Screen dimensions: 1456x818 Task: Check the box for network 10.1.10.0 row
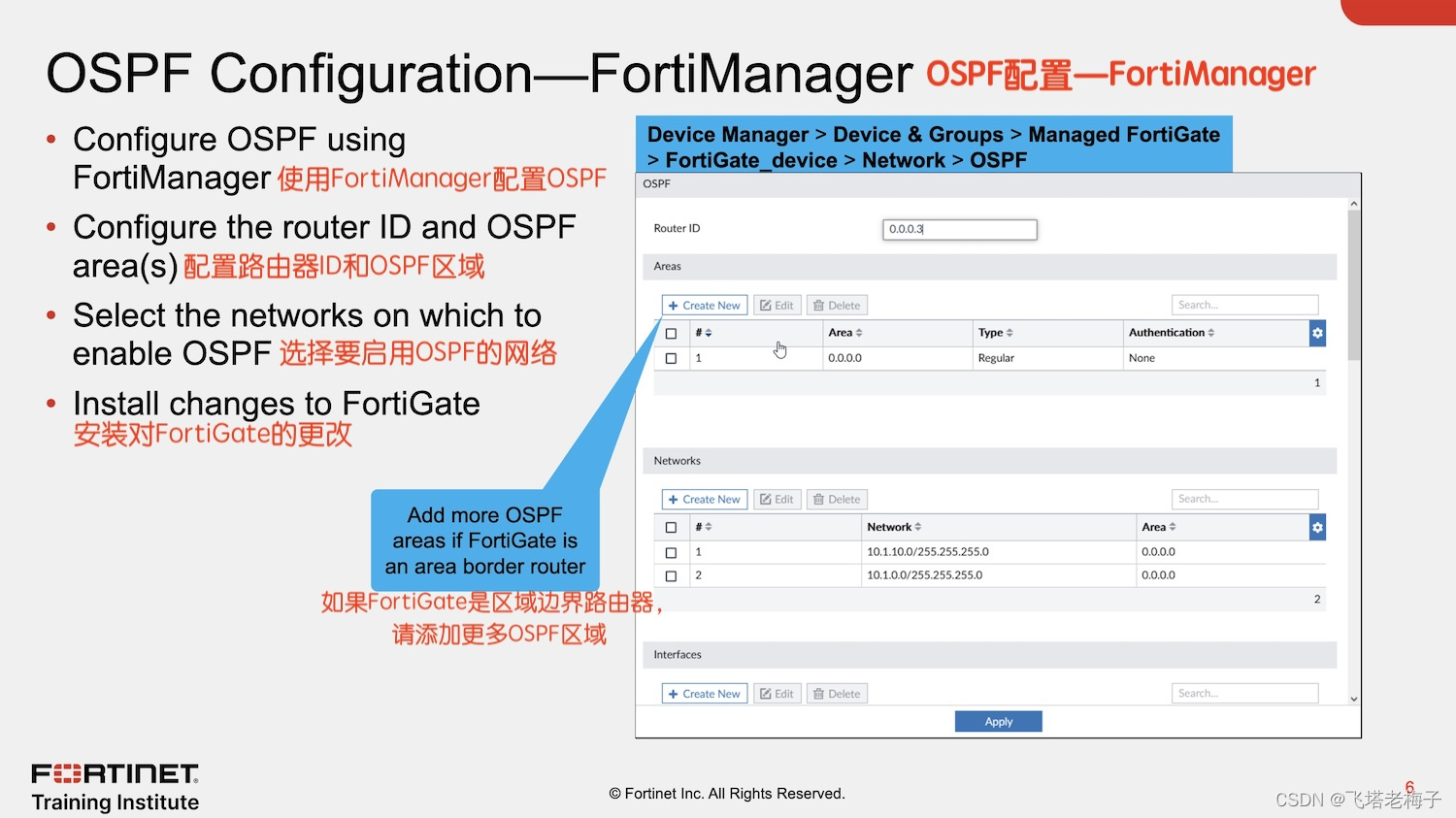point(671,552)
